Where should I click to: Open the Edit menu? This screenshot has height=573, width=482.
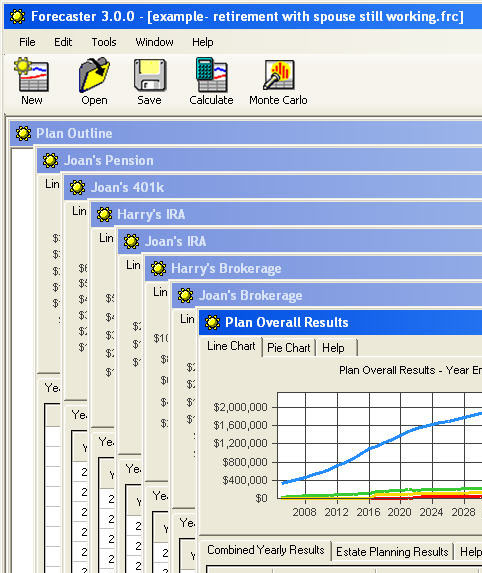[x=63, y=42]
